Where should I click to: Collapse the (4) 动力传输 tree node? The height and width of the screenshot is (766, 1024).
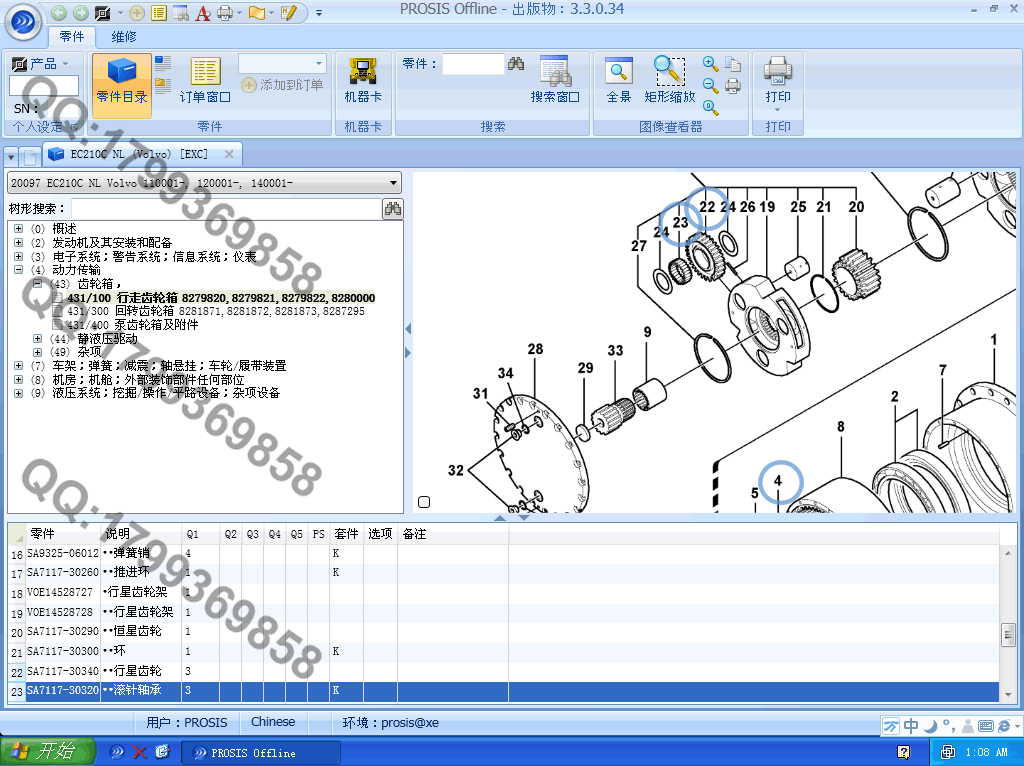tap(18, 270)
